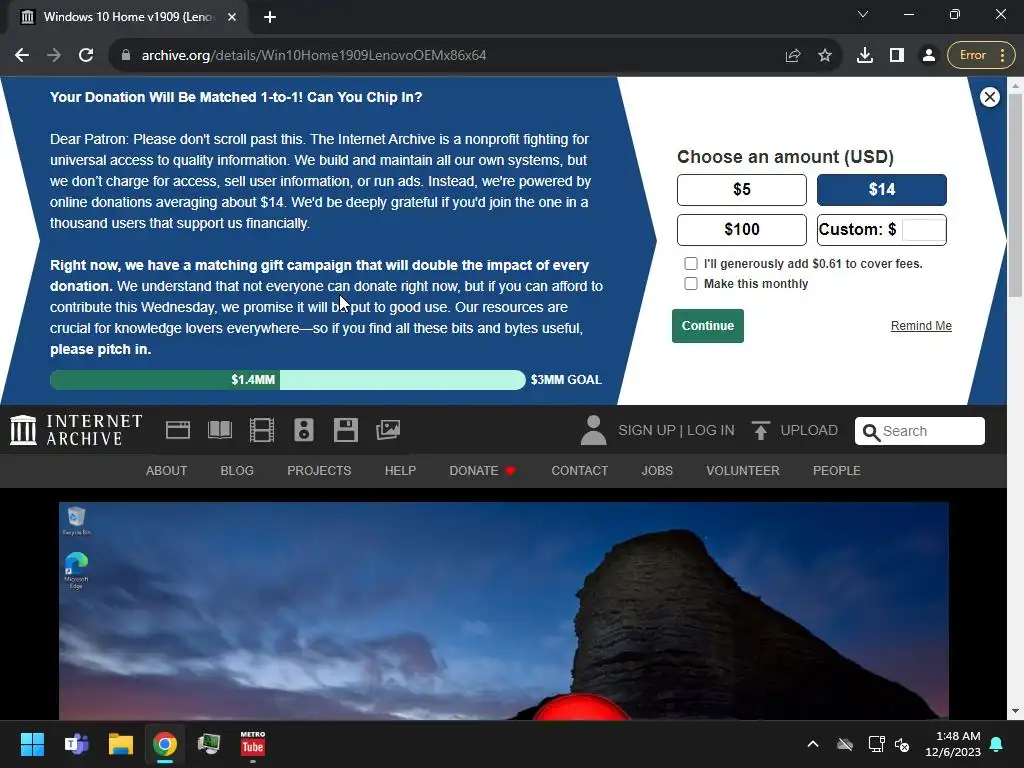Open the BLOG menu item

[237, 471]
